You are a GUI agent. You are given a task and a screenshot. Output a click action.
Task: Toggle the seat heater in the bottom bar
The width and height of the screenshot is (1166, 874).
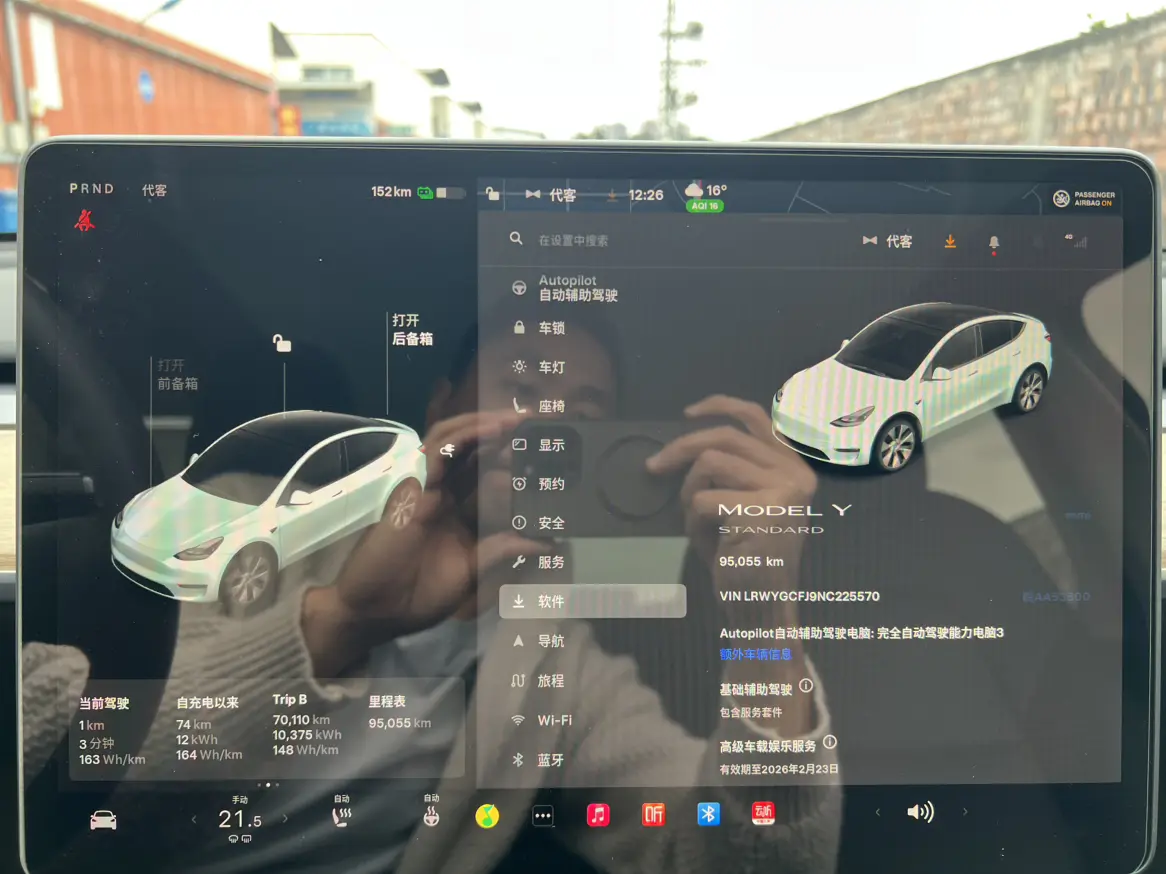click(341, 817)
